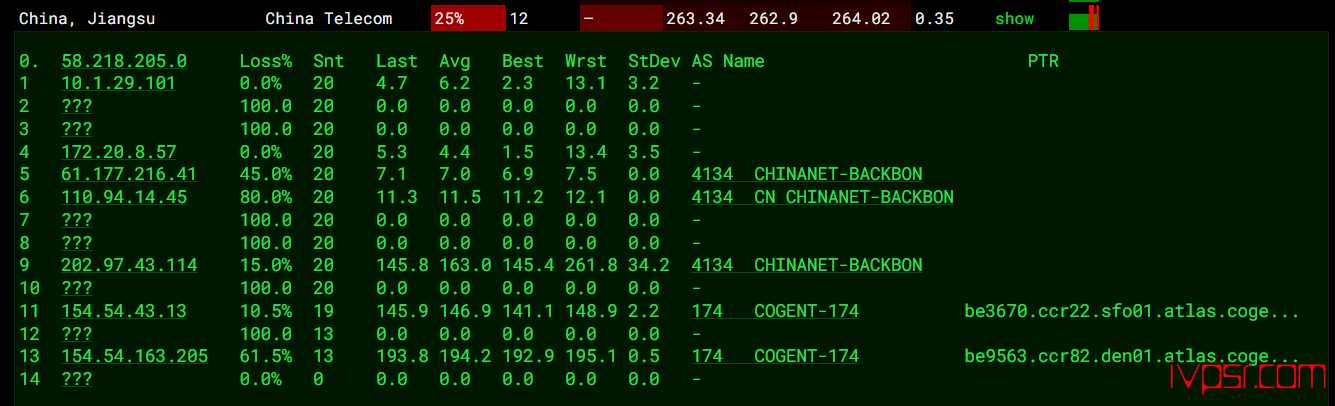Click the 34.2 StDev value
The image size is (1335, 406).
click(x=649, y=265)
